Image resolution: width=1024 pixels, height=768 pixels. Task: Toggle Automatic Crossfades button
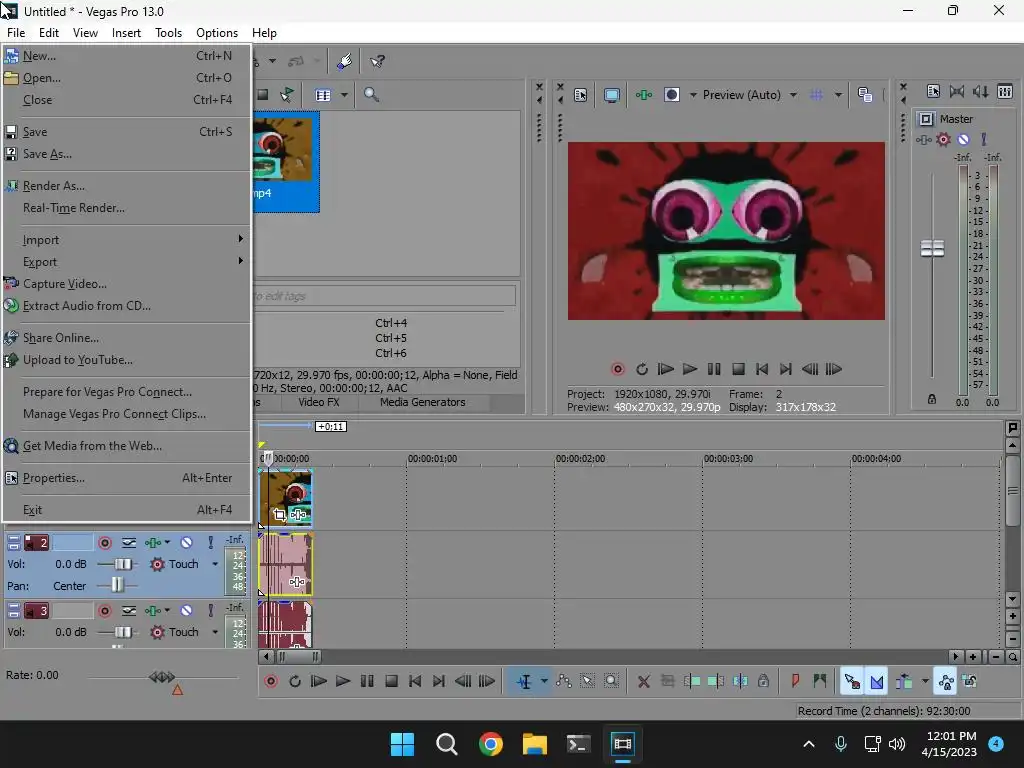point(876,681)
